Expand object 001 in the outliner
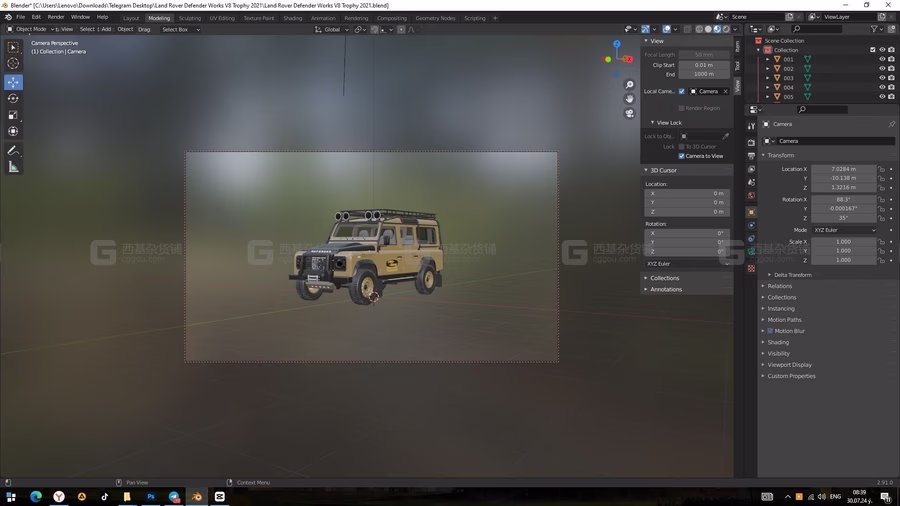Image resolution: width=900 pixels, height=506 pixels. (x=767, y=59)
